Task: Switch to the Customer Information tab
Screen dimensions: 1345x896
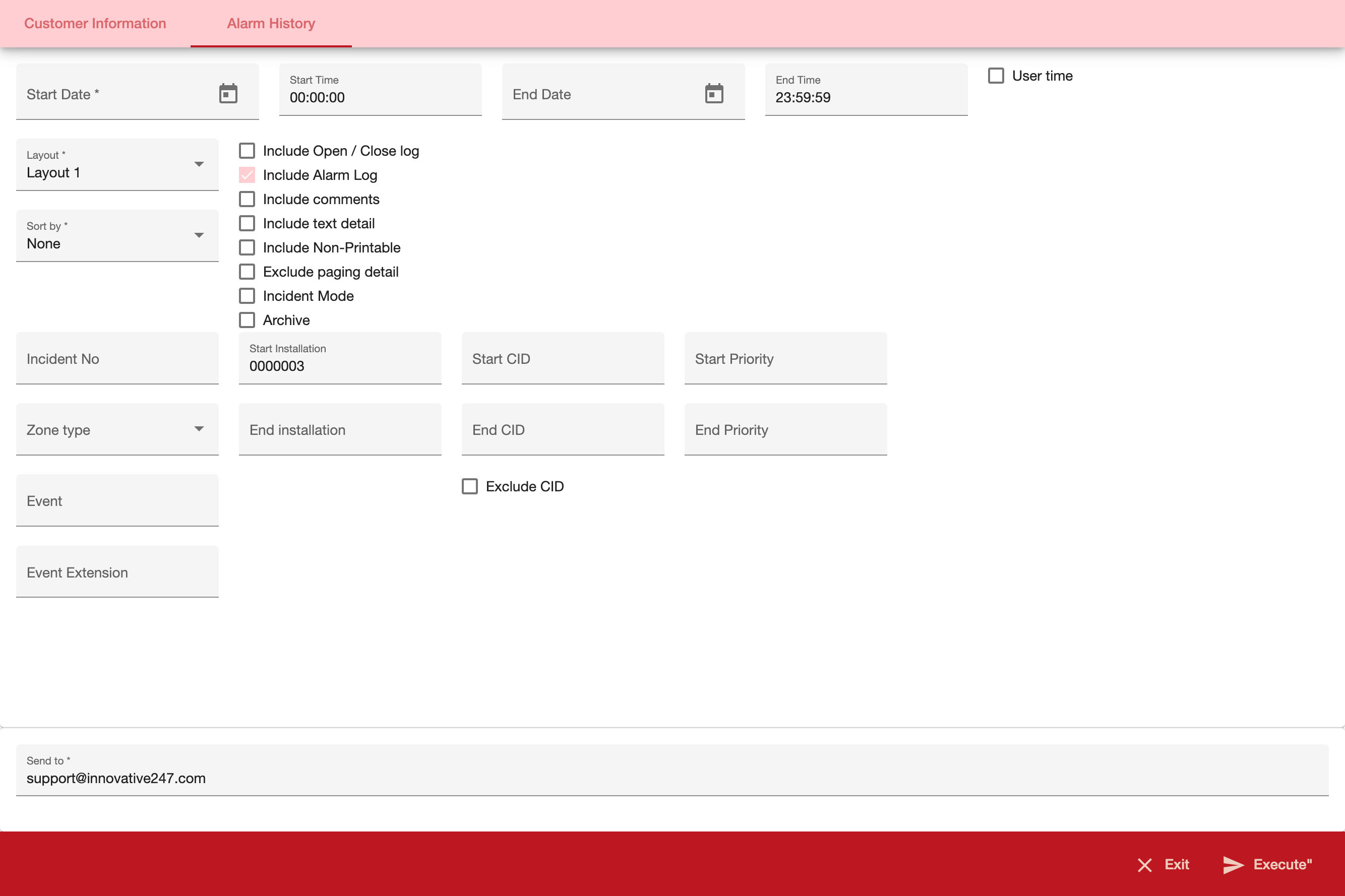Action: point(95,23)
